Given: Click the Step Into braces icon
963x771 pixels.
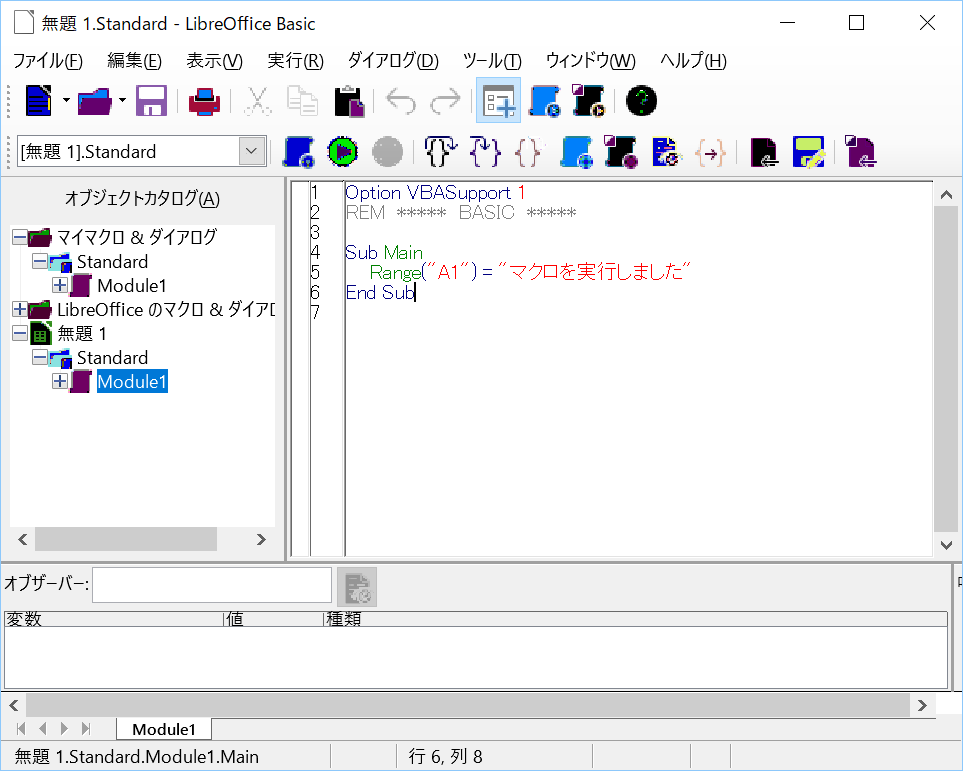Looking at the screenshot, I should point(485,152).
